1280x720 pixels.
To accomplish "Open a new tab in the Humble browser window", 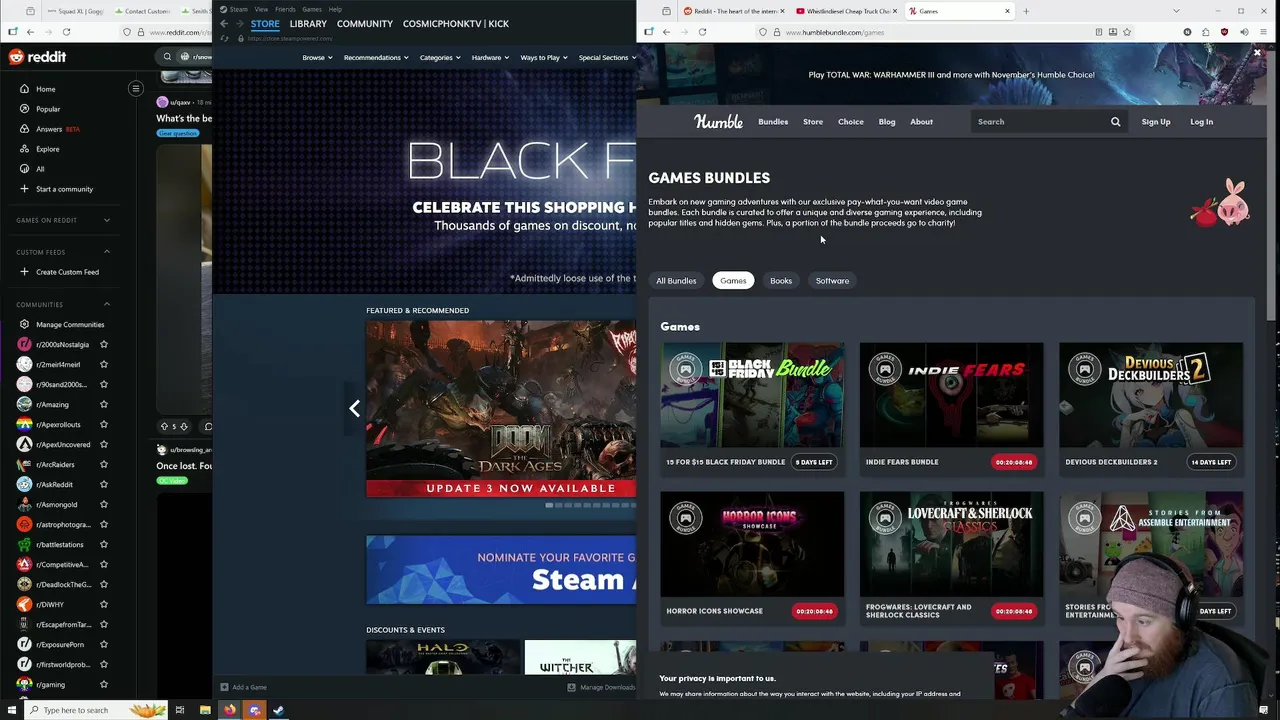I will tap(1026, 11).
